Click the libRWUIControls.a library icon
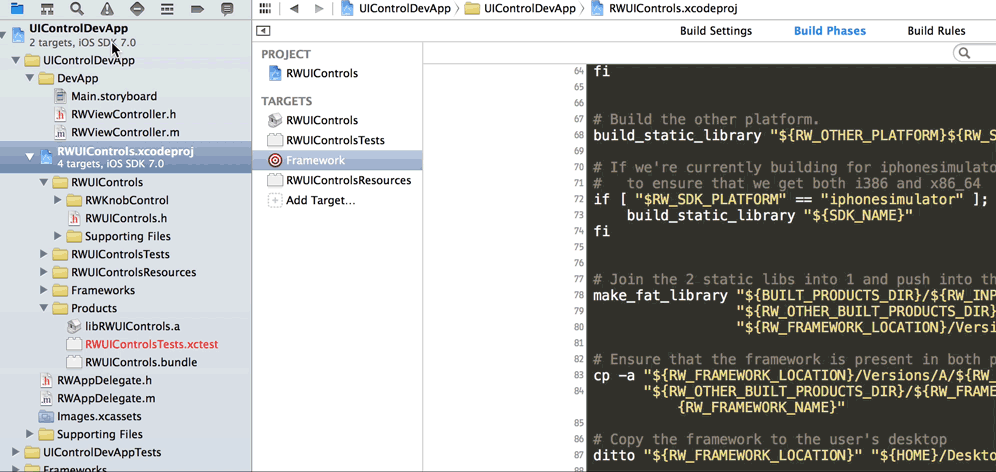Screen dimensions: 996x472 (x=74, y=326)
